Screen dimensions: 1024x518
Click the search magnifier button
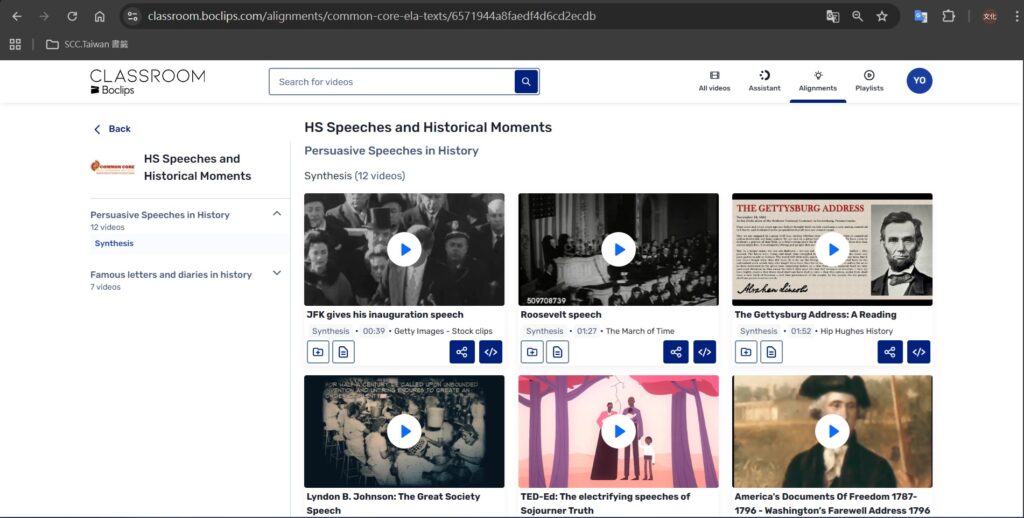coord(526,82)
